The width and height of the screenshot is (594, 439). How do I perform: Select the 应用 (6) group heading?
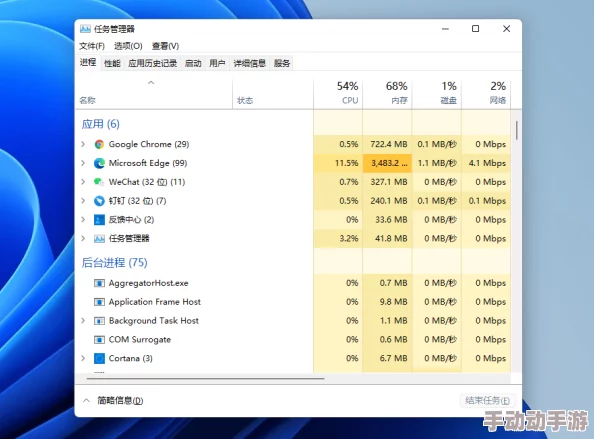click(100, 124)
